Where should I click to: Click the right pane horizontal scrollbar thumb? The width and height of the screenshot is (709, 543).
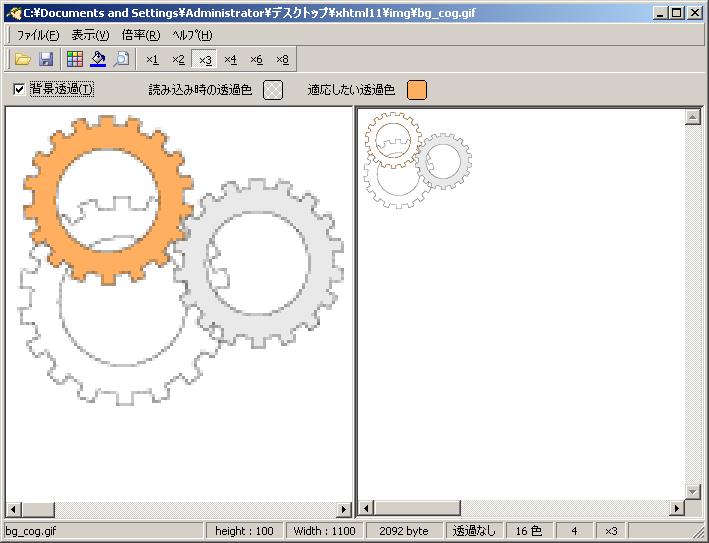coord(417,508)
